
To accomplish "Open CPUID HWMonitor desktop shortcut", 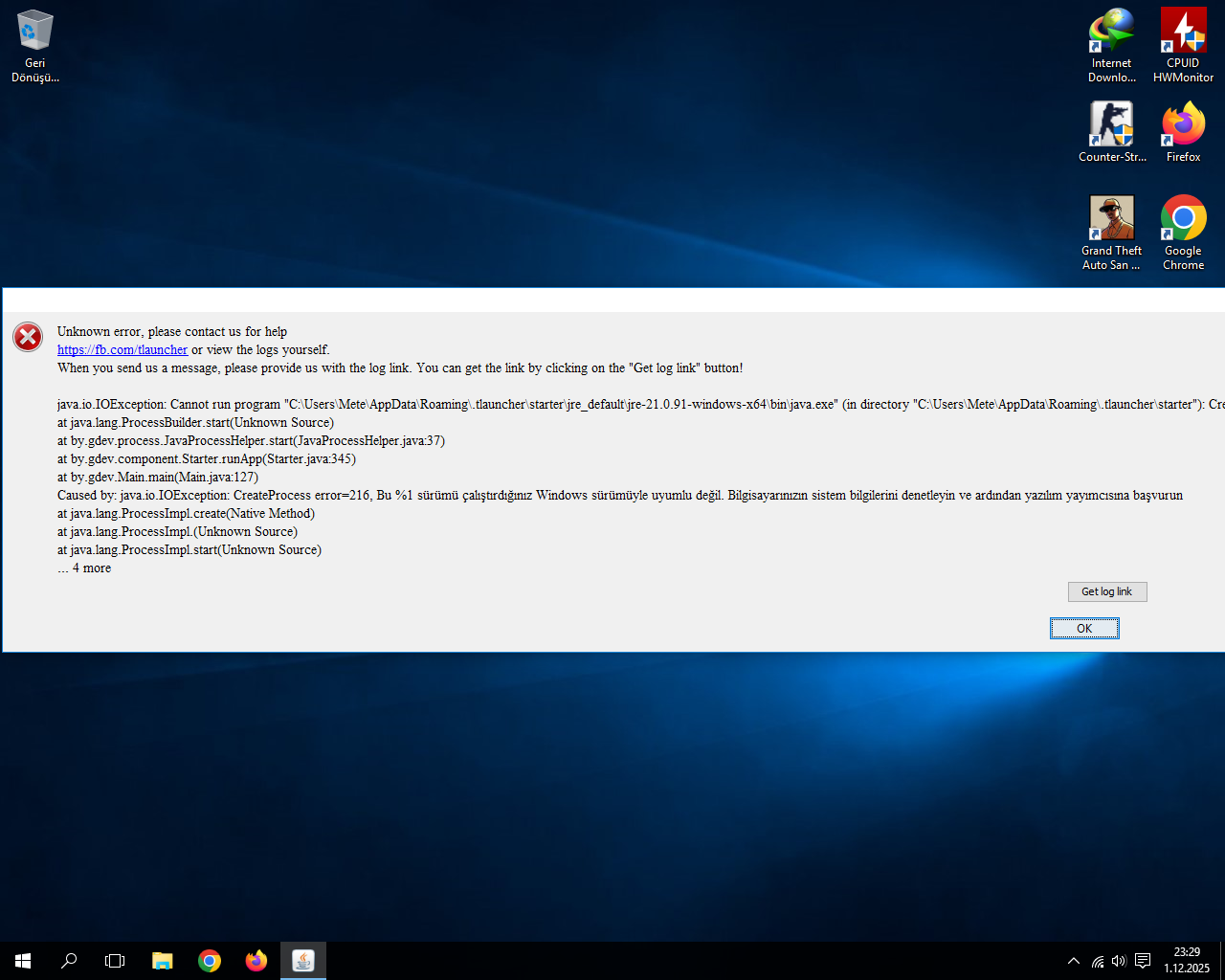I will pyautogui.click(x=1183, y=46).
